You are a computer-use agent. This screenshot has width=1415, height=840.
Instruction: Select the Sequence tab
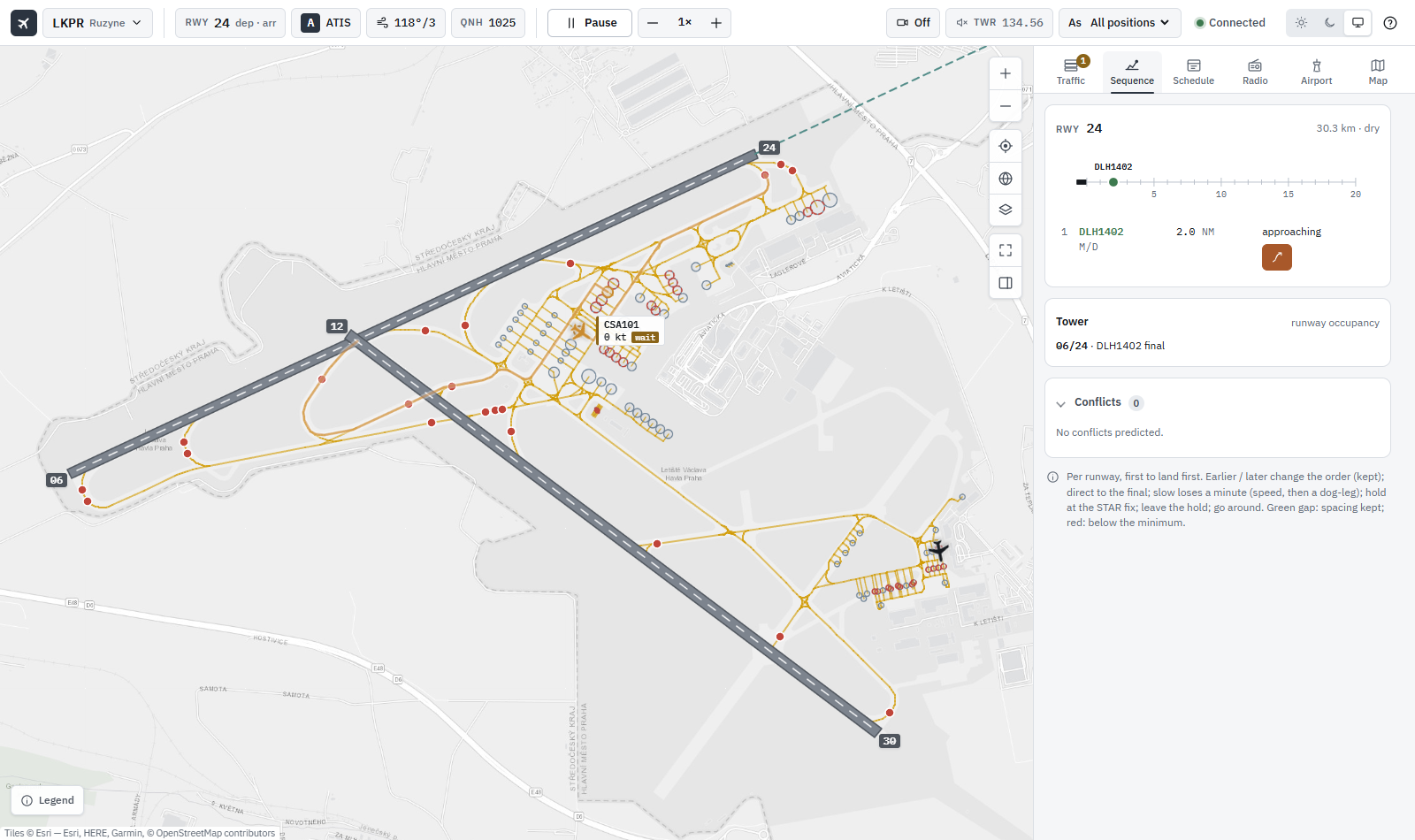click(x=1132, y=72)
